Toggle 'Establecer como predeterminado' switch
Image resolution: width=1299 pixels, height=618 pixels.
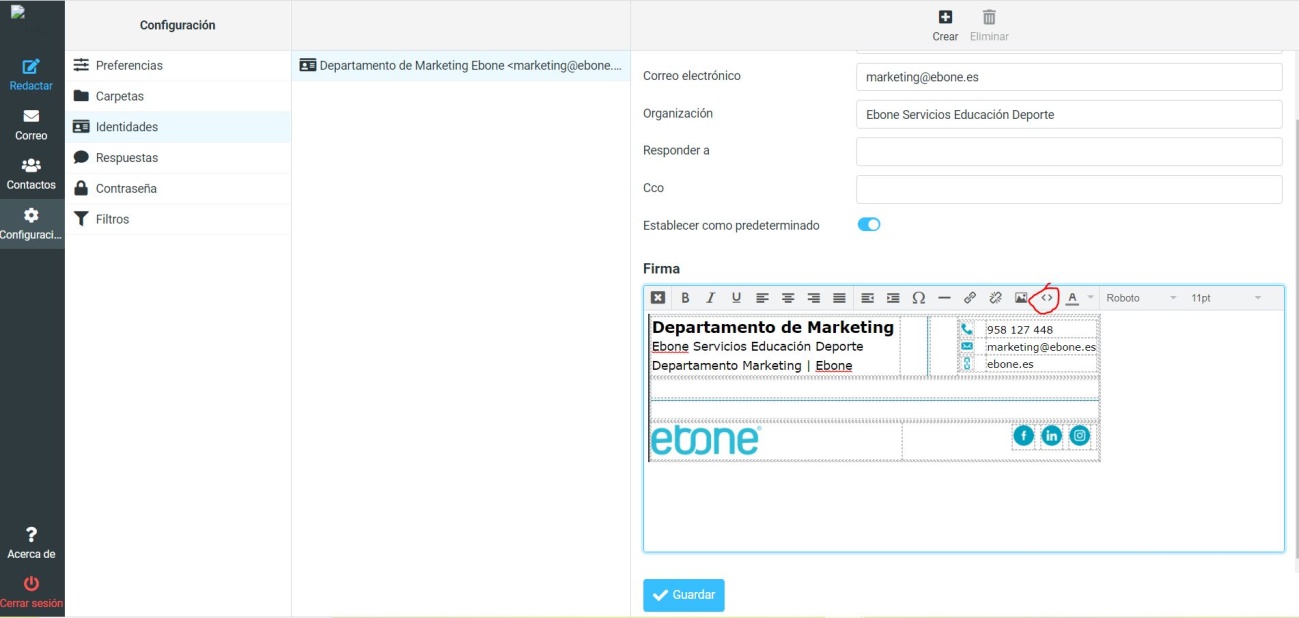click(x=869, y=225)
